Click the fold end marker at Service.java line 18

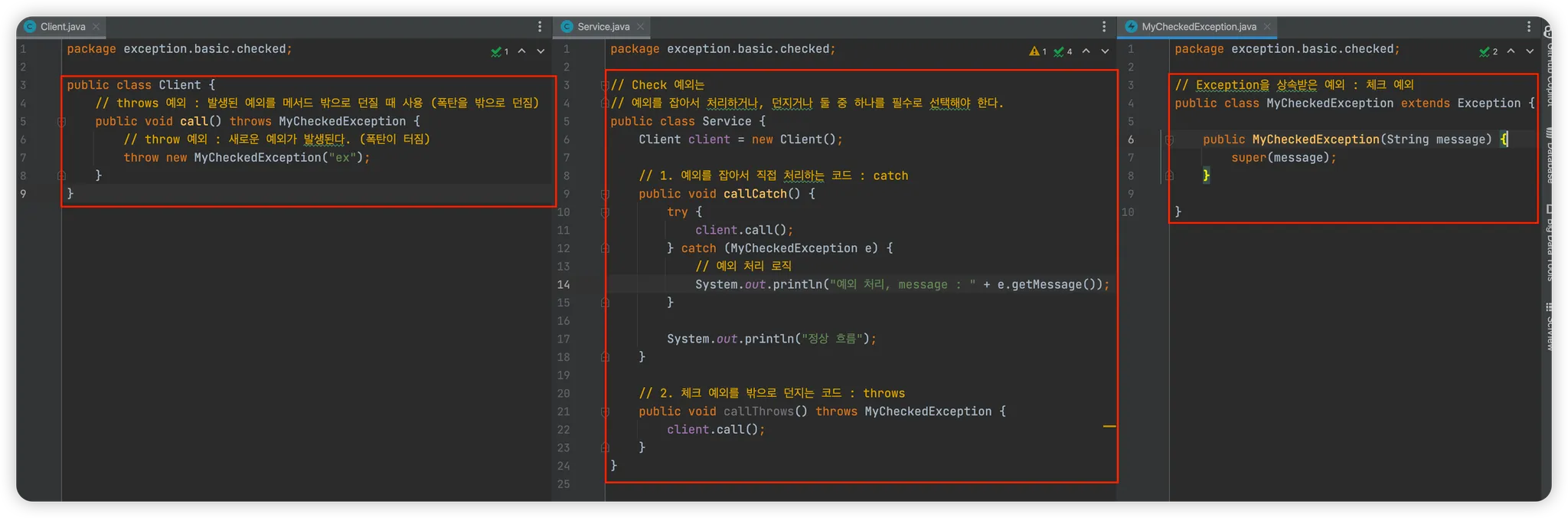coord(605,357)
